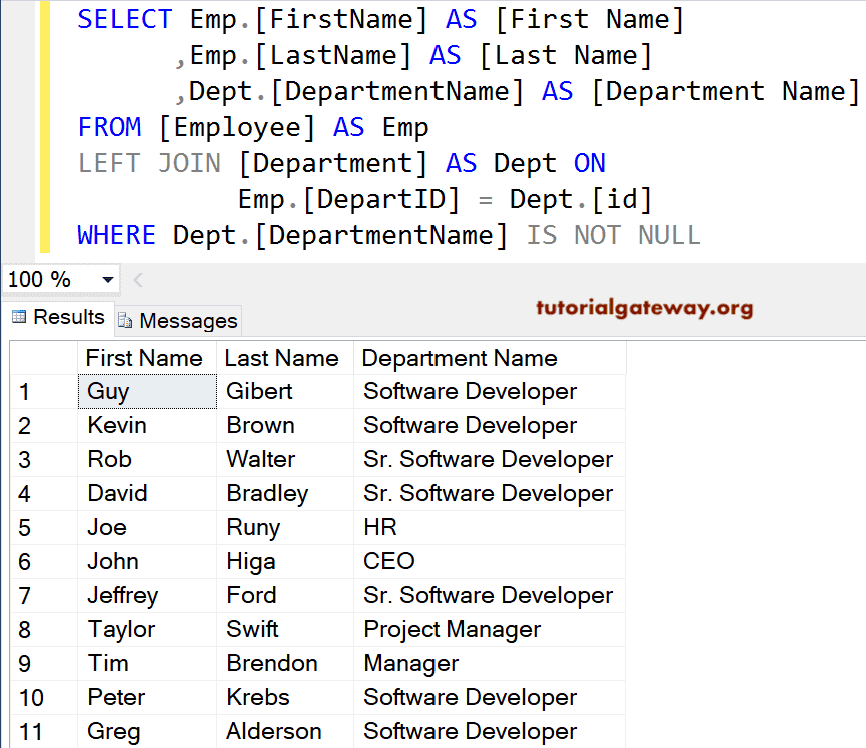
Task: Select the cell containing Joe
Action: pyautogui.click(x=147, y=528)
